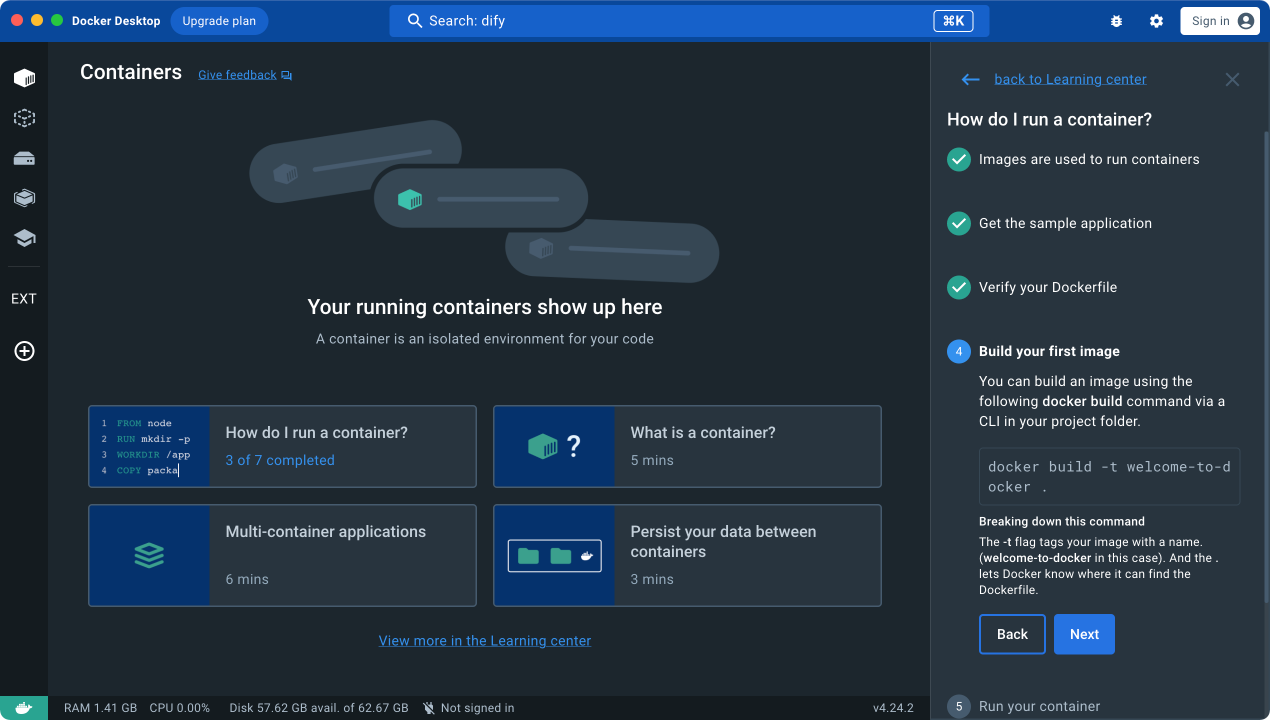Viewport: 1270px width, 720px height.
Task: Click green checkmark beside Verify your Dockerfile
Action: click(x=959, y=288)
